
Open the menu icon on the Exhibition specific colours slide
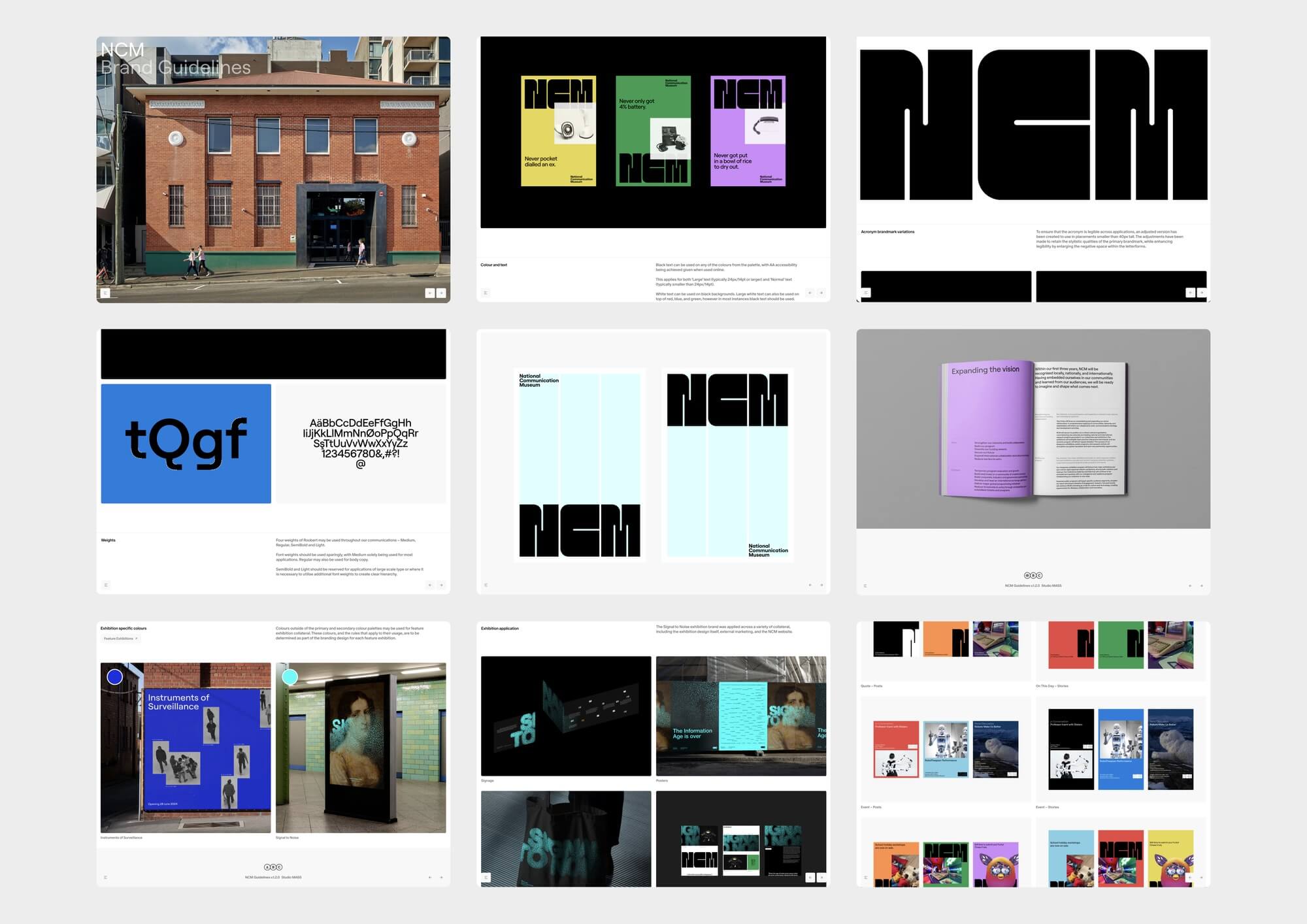[105, 877]
